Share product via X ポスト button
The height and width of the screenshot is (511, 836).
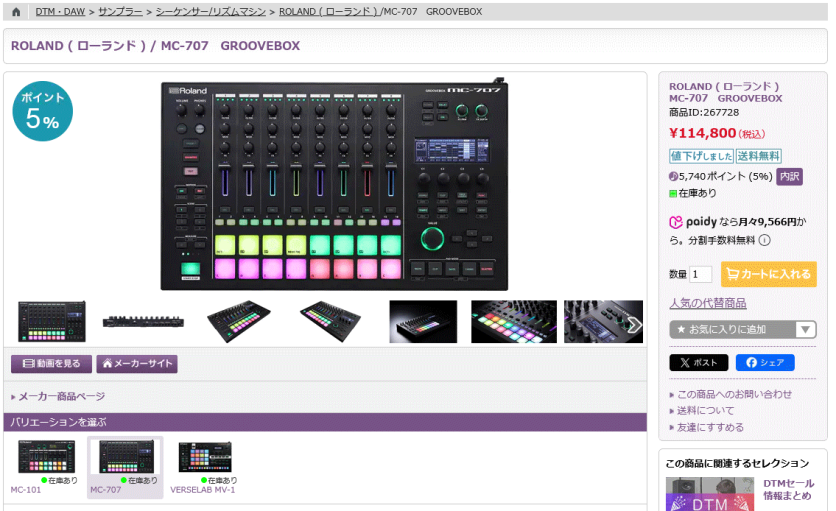[698, 363]
